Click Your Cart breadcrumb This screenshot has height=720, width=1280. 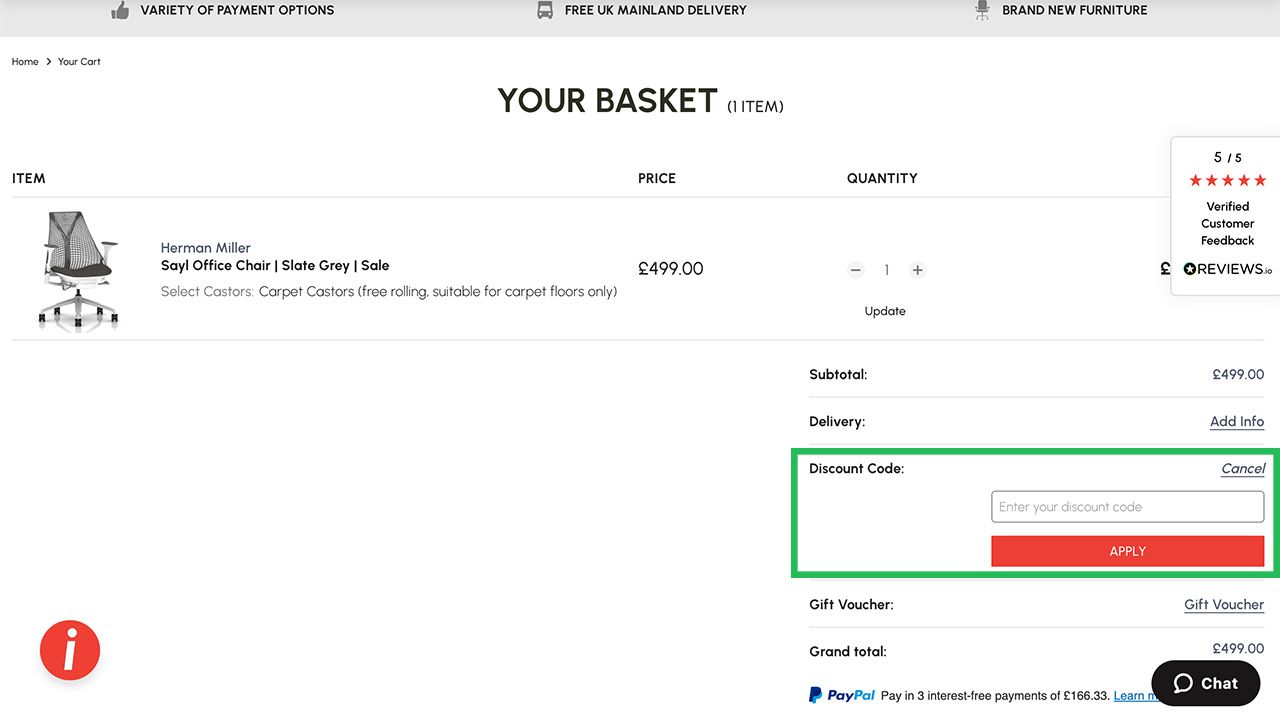[79, 62]
